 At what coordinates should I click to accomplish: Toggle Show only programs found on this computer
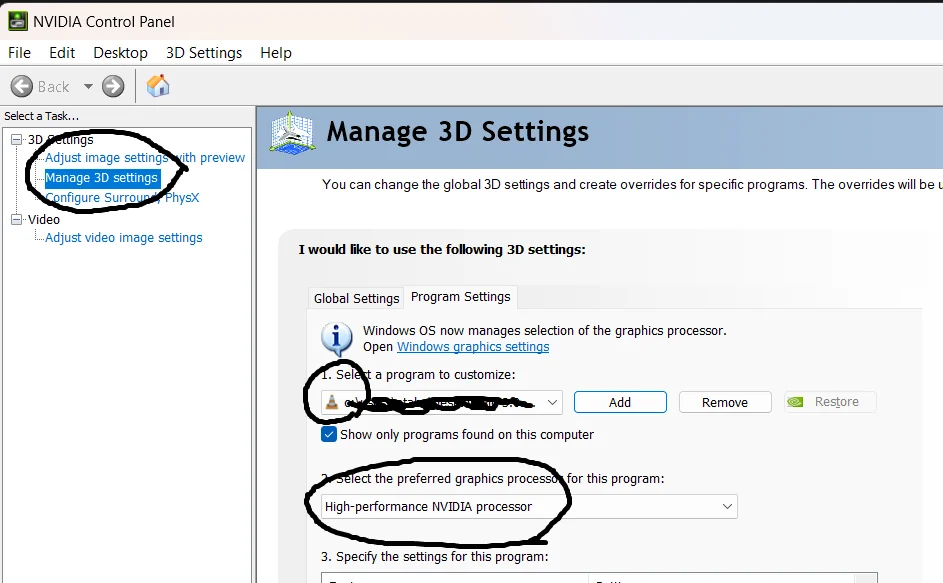coord(329,434)
